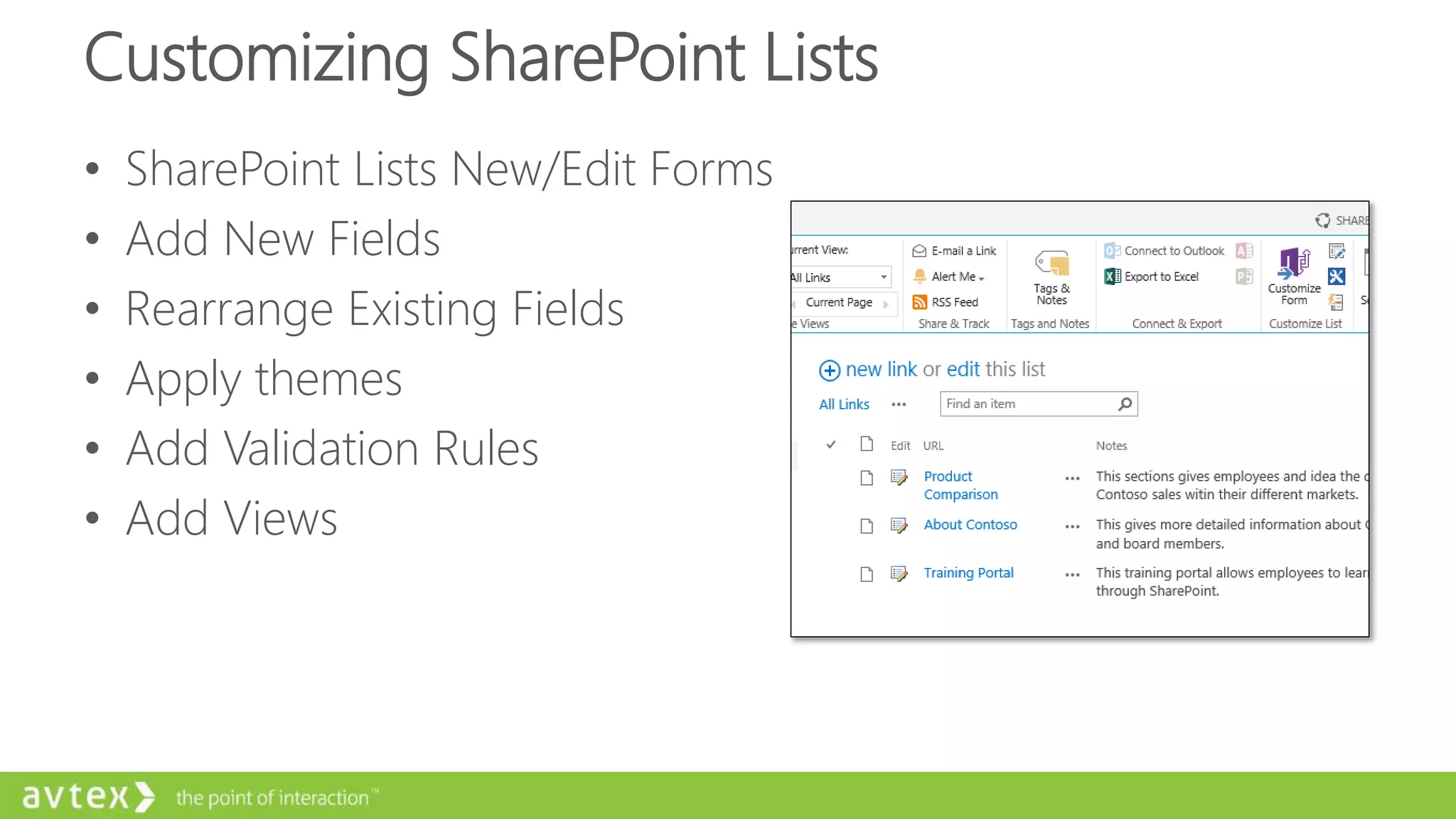This screenshot has width=1456, height=819.
Task: Expand the Alert Me dropdown arrow
Action: click(x=982, y=278)
